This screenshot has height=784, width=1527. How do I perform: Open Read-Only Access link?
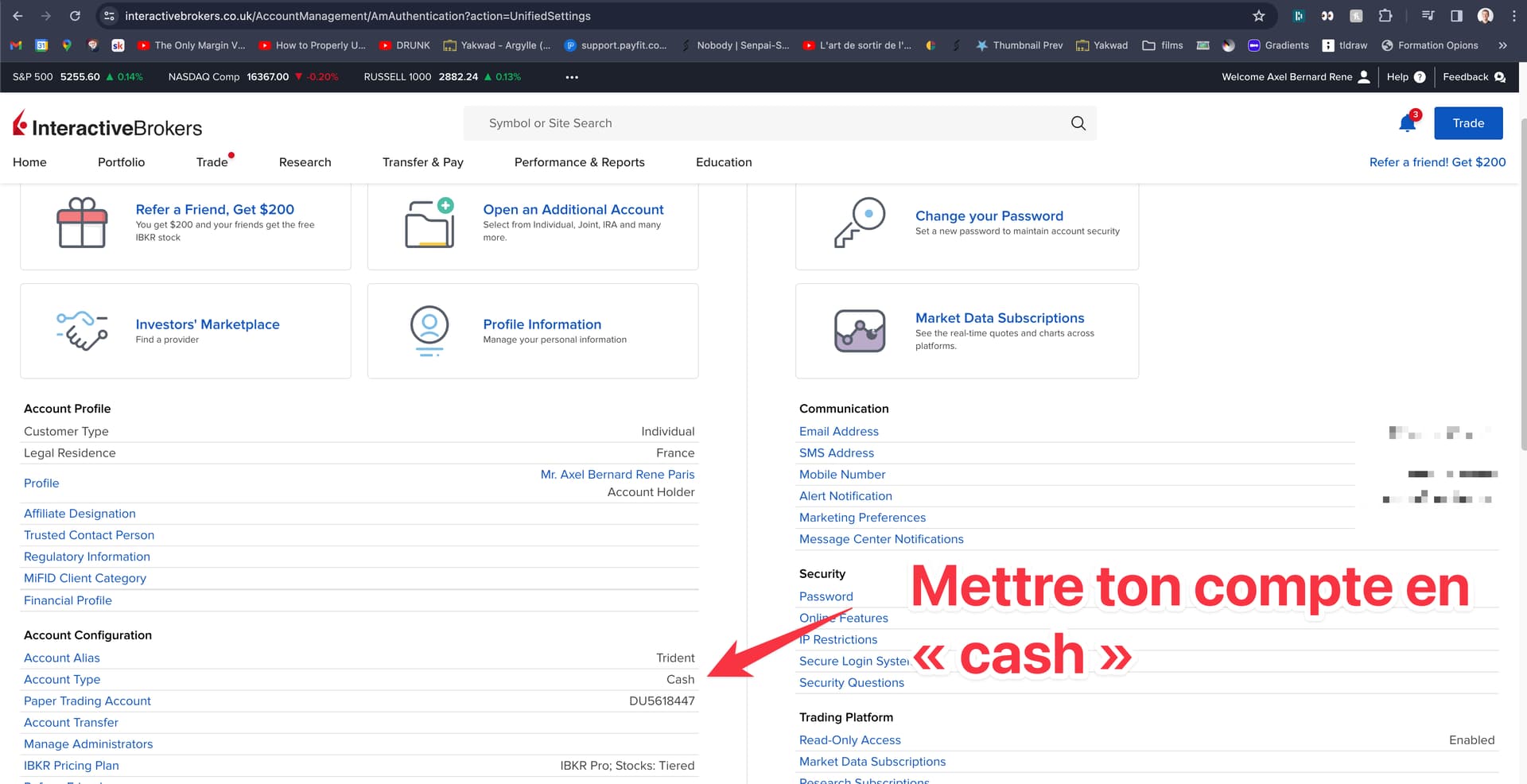point(850,739)
